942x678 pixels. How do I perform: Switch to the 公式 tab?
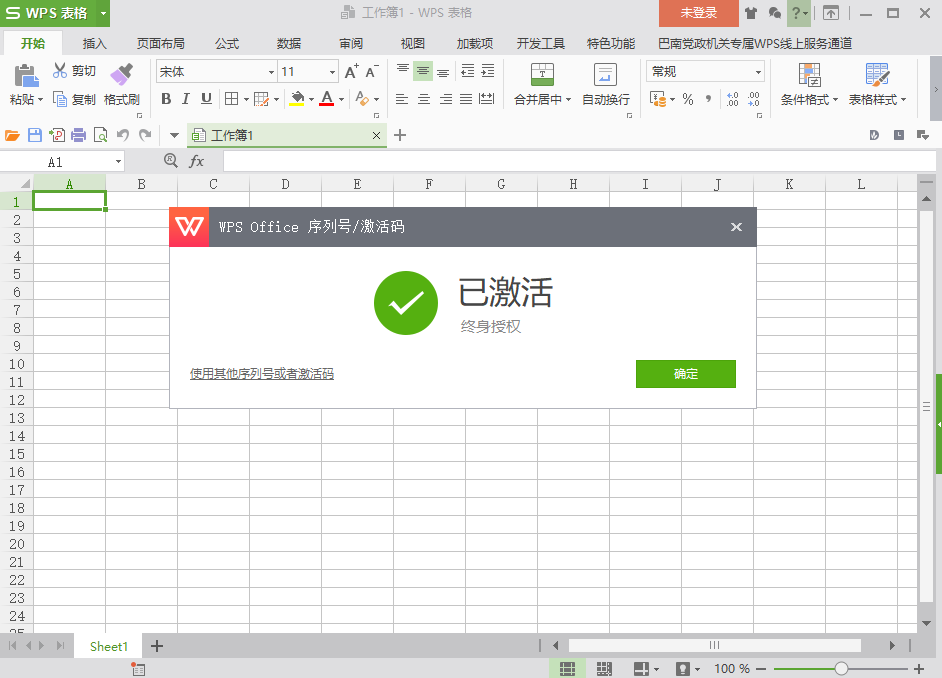227,43
